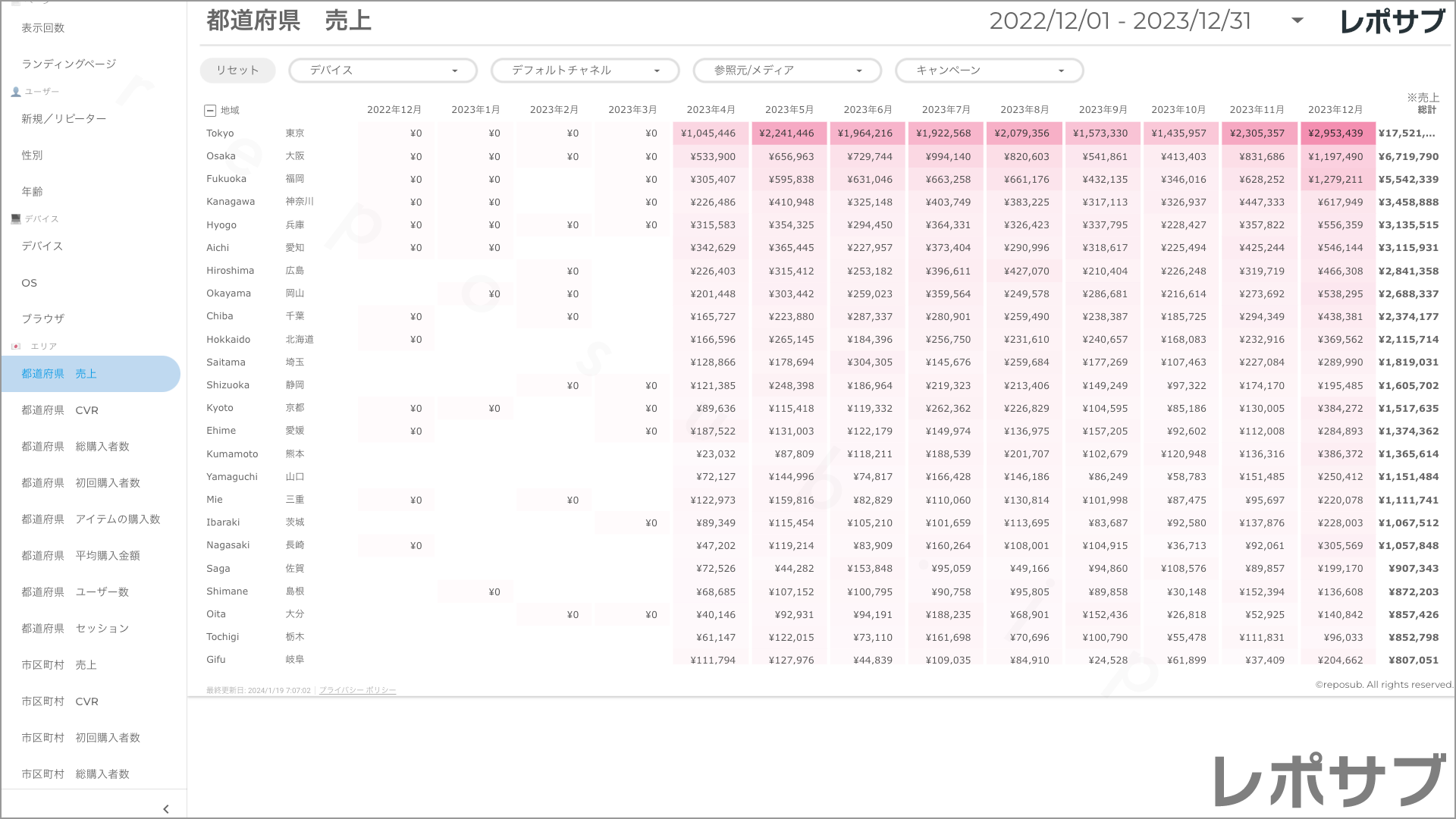Navigate to 市区町村 売上 page

59,665
